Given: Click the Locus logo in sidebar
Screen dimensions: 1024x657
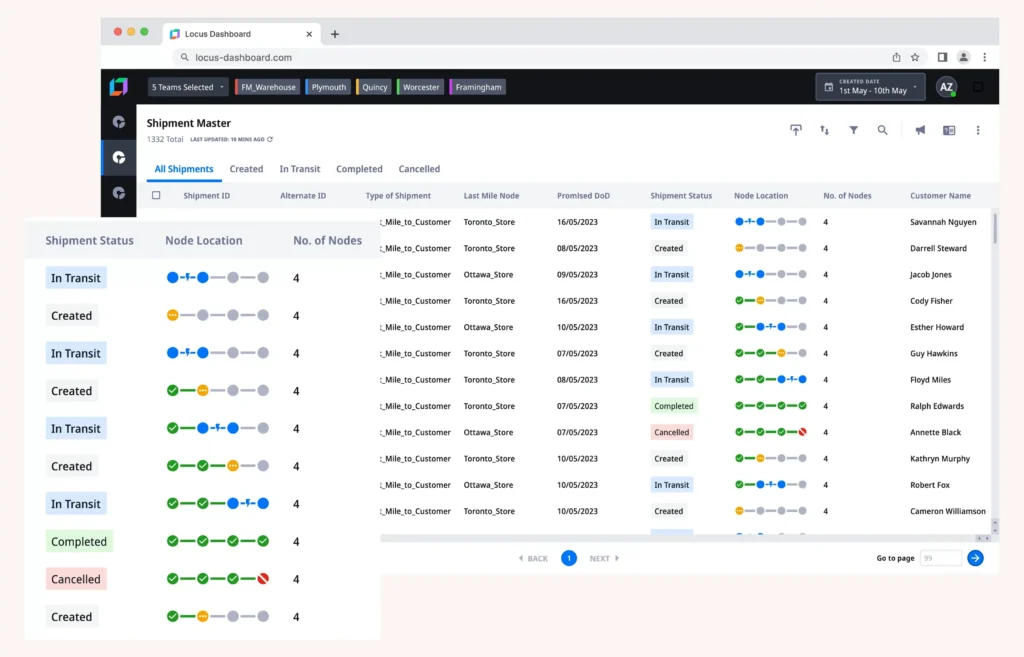Looking at the screenshot, I should (119, 87).
